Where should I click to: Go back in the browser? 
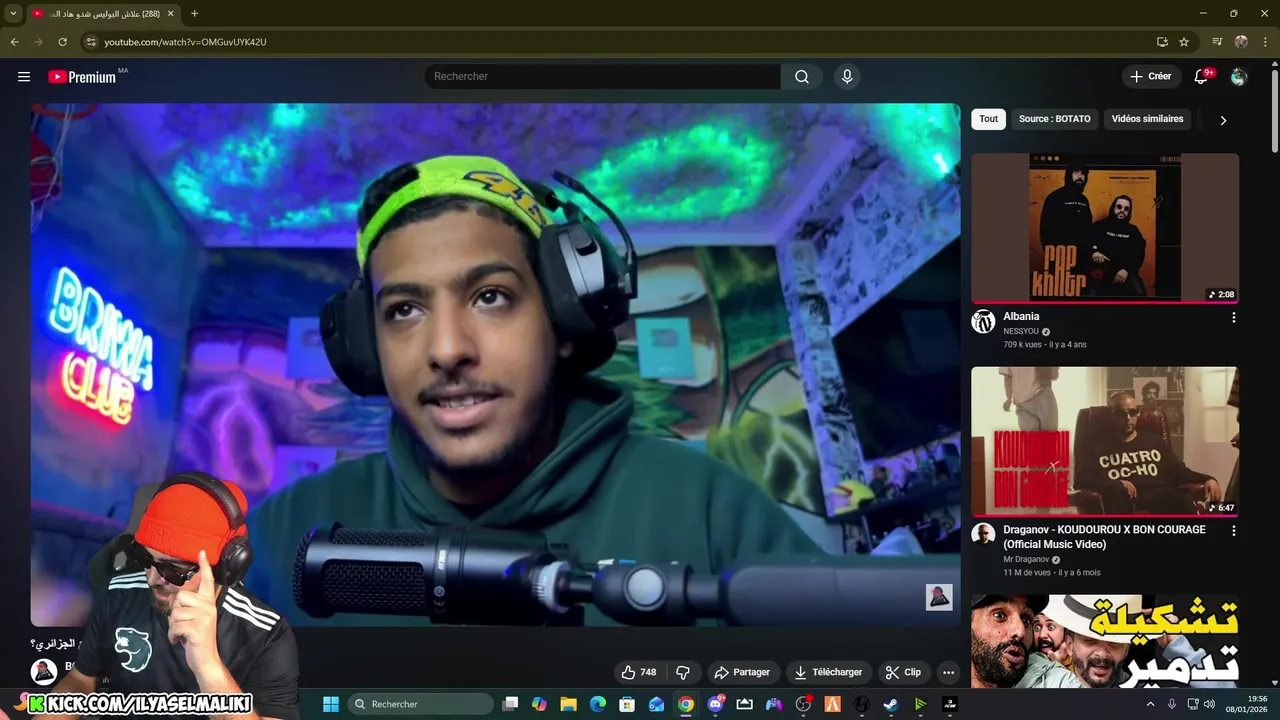pos(14,42)
